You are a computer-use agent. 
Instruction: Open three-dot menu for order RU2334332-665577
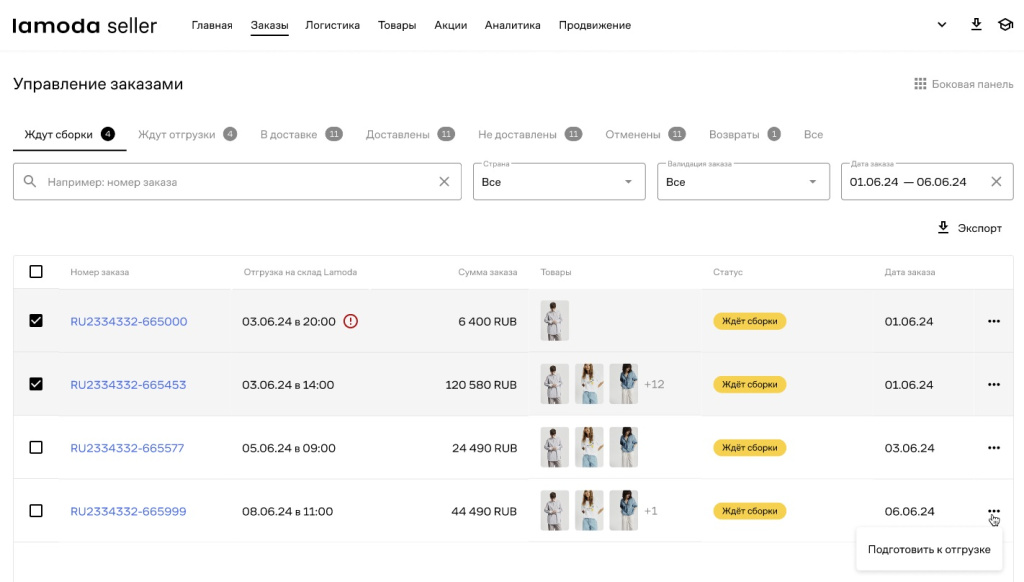993,447
